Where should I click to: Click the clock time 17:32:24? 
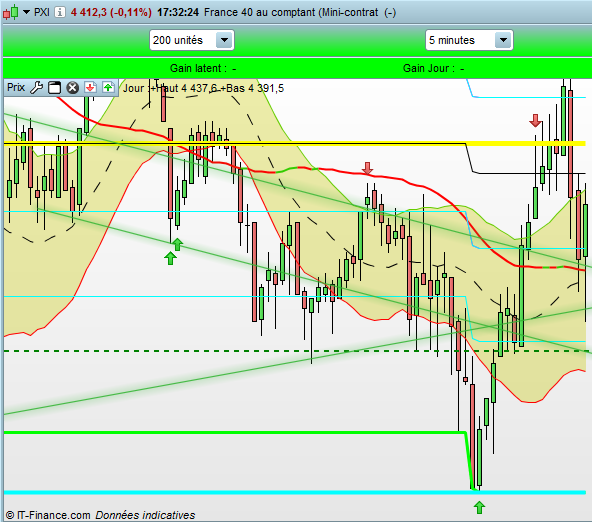coord(178,12)
